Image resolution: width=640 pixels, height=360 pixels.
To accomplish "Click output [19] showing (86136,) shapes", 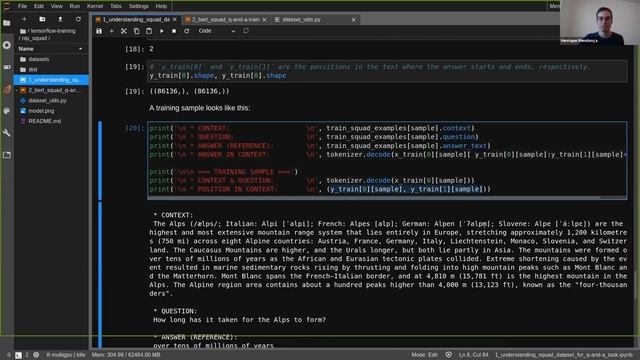I will coord(189,91).
